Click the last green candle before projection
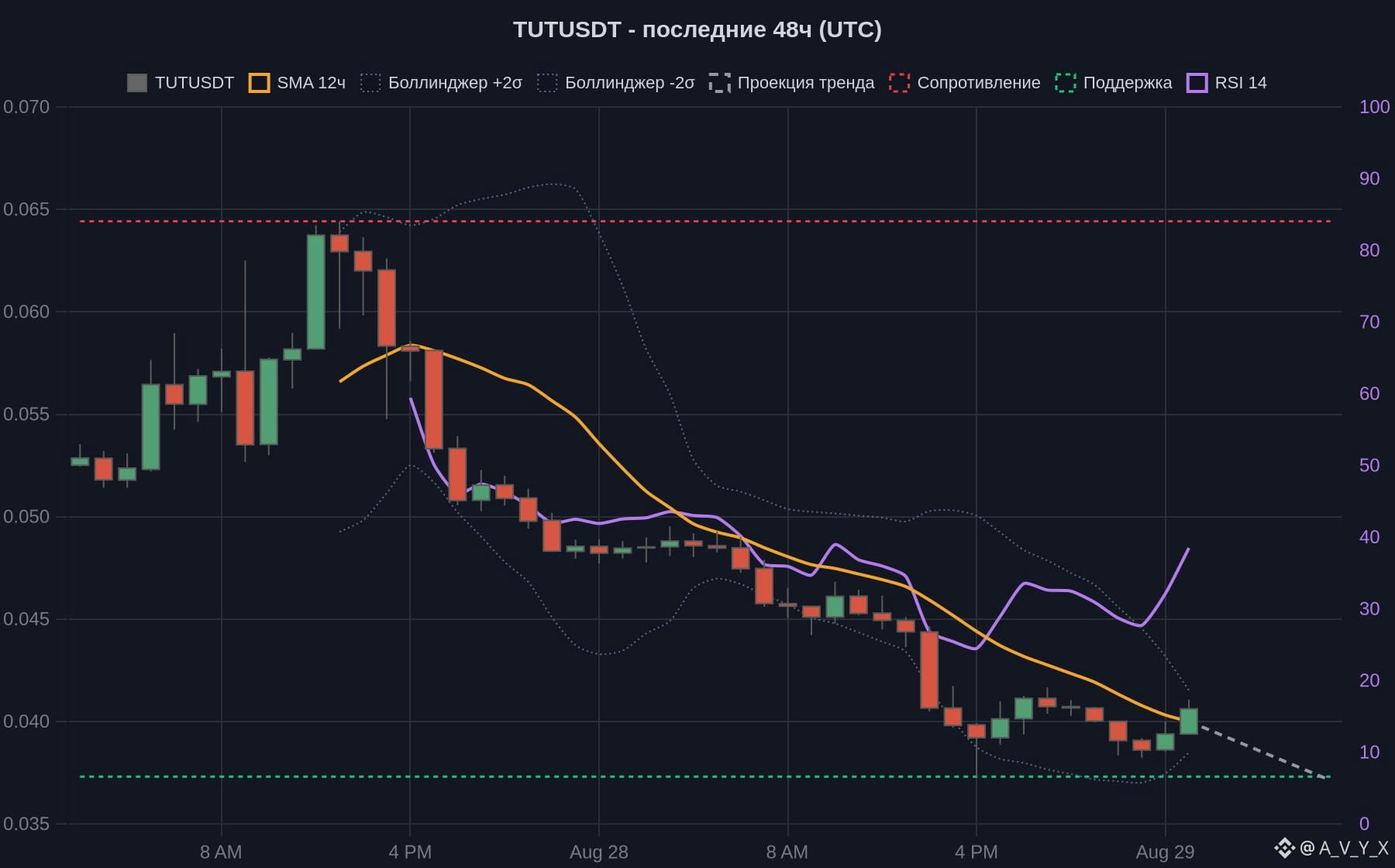 pos(1188,721)
